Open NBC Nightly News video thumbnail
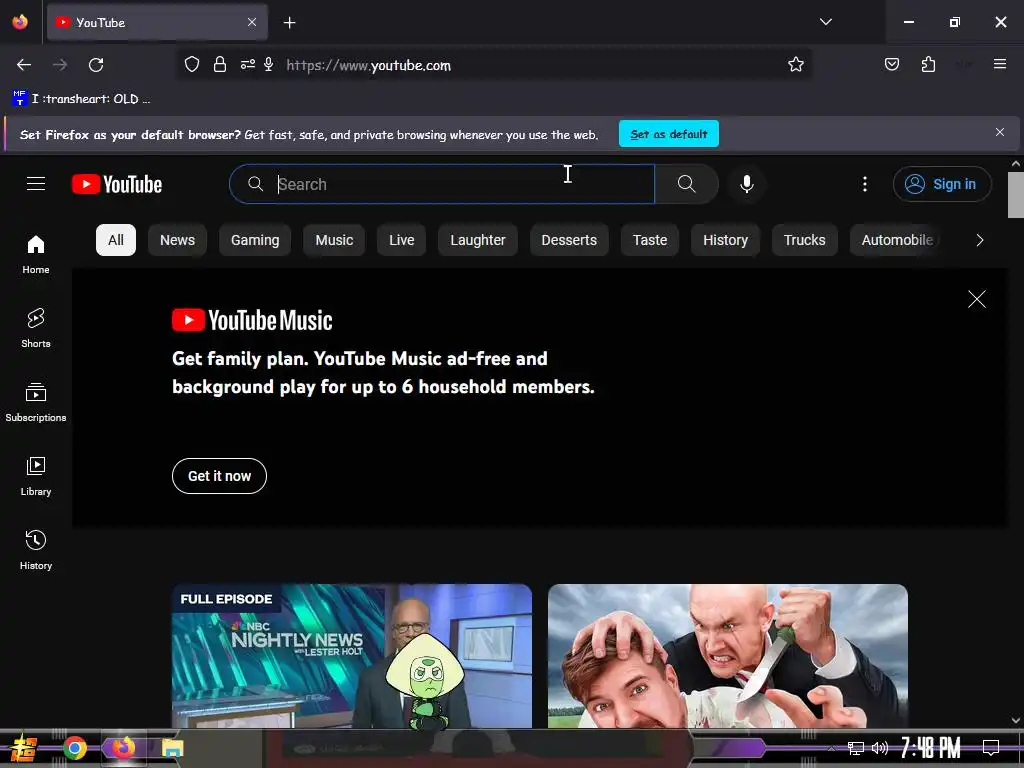 tap(352, 656)
